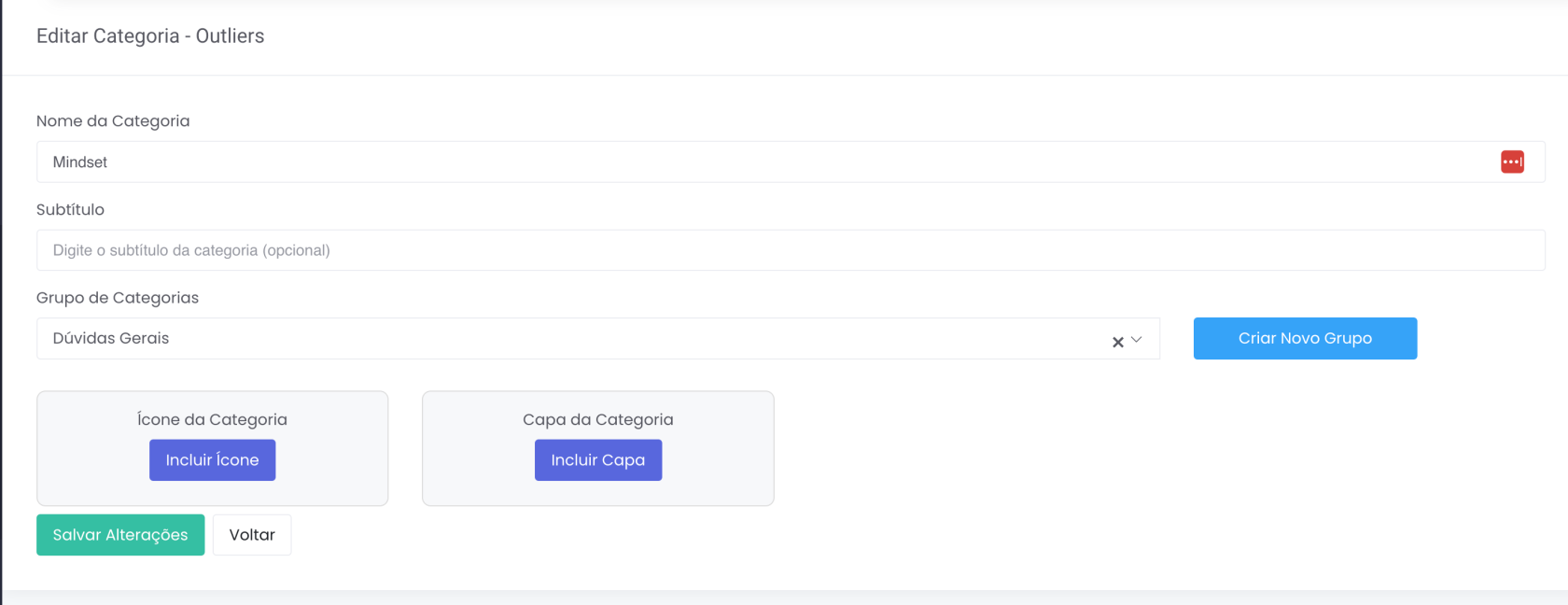Click the Editar Categoria - Outliers heading
Viewport: 1568px width, 605px height.
(150, 36)
